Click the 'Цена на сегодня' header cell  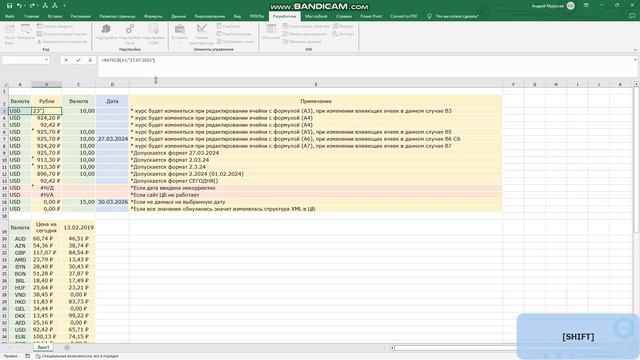tap(47, 227)
